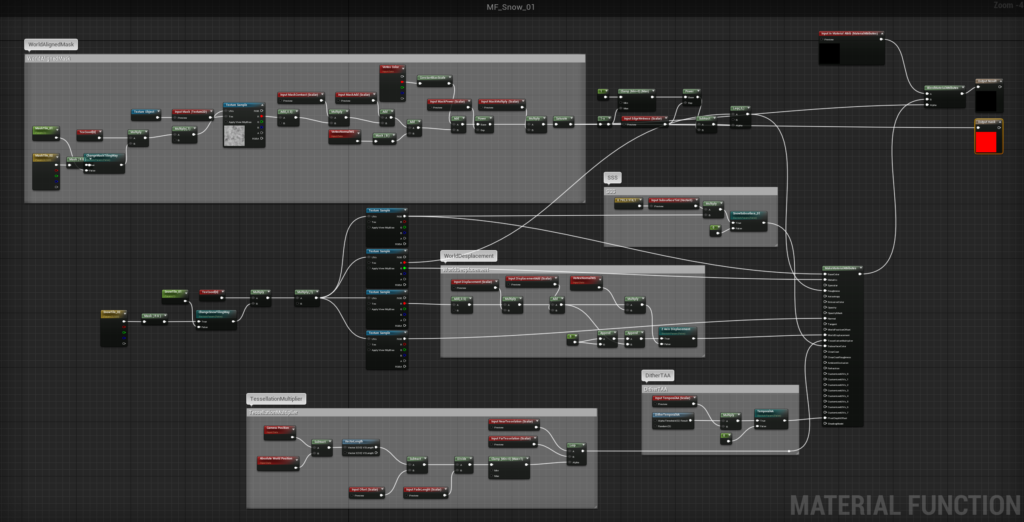Select the Absolute World Position node
The image size is (1024, 522).
coord(277,459)
